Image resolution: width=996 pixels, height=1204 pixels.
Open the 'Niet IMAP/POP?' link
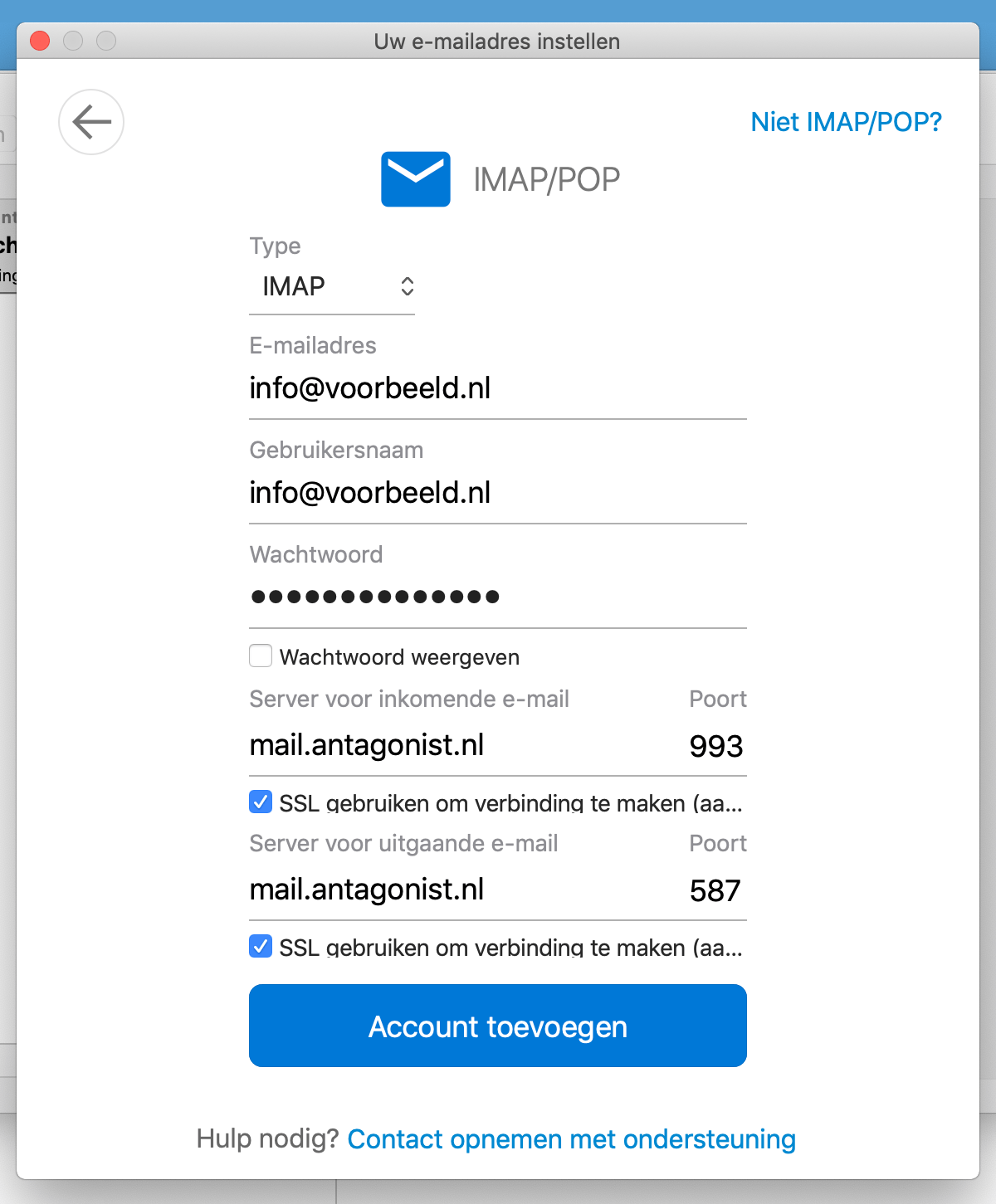click(846, 122)
